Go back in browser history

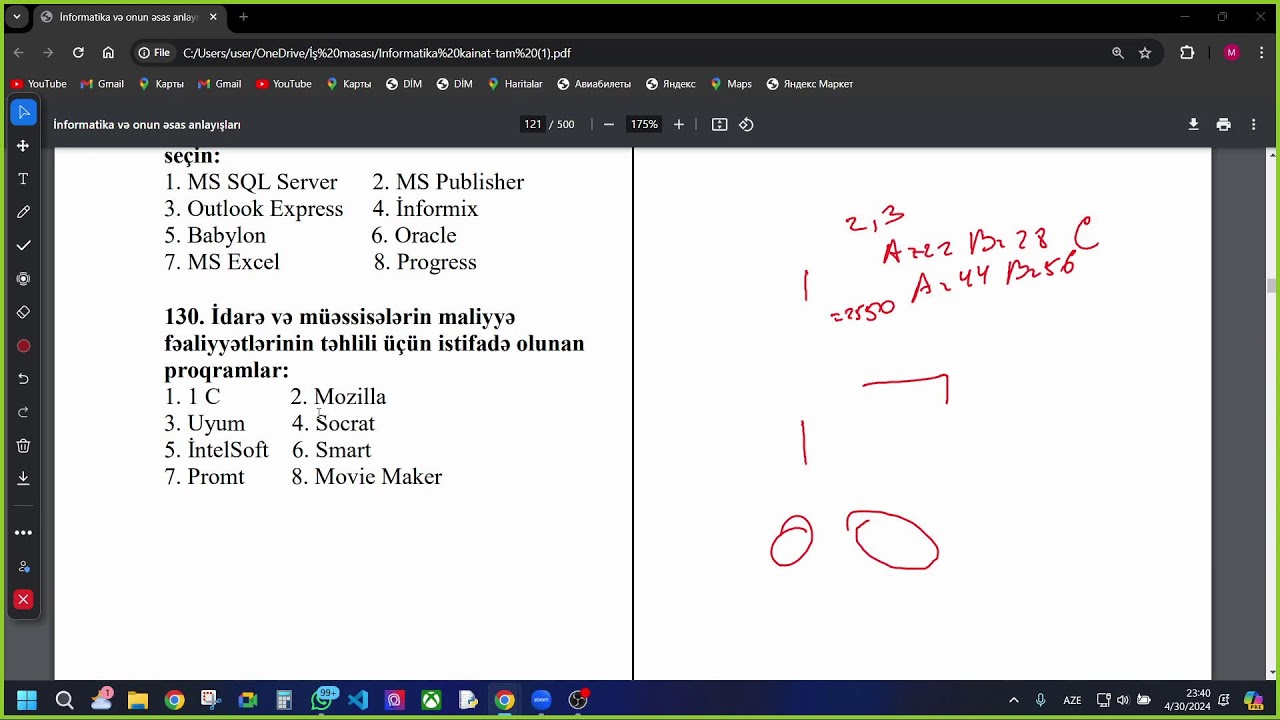18,53
